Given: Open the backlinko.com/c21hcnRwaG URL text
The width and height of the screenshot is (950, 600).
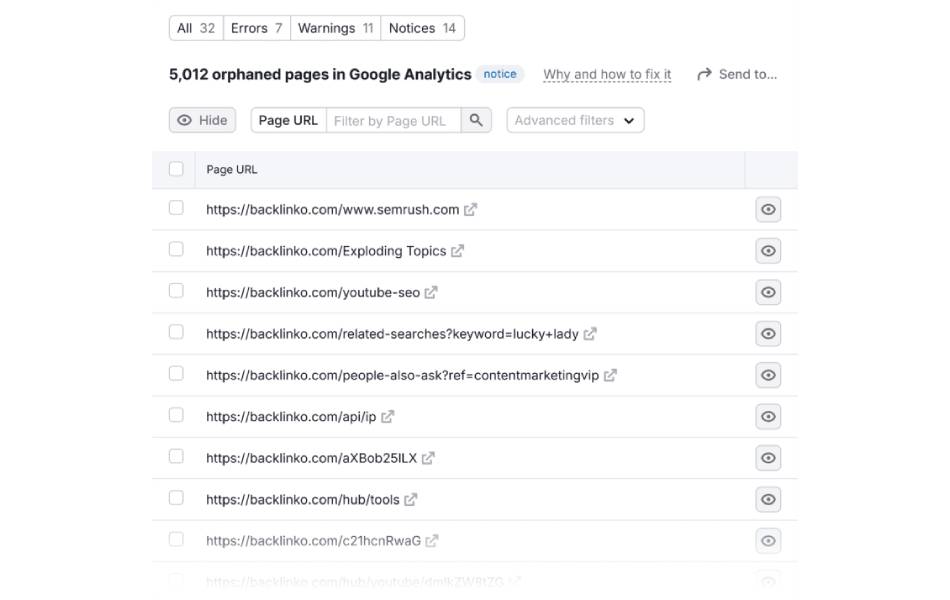Looking at the screenshot, I should pos(313,541).
